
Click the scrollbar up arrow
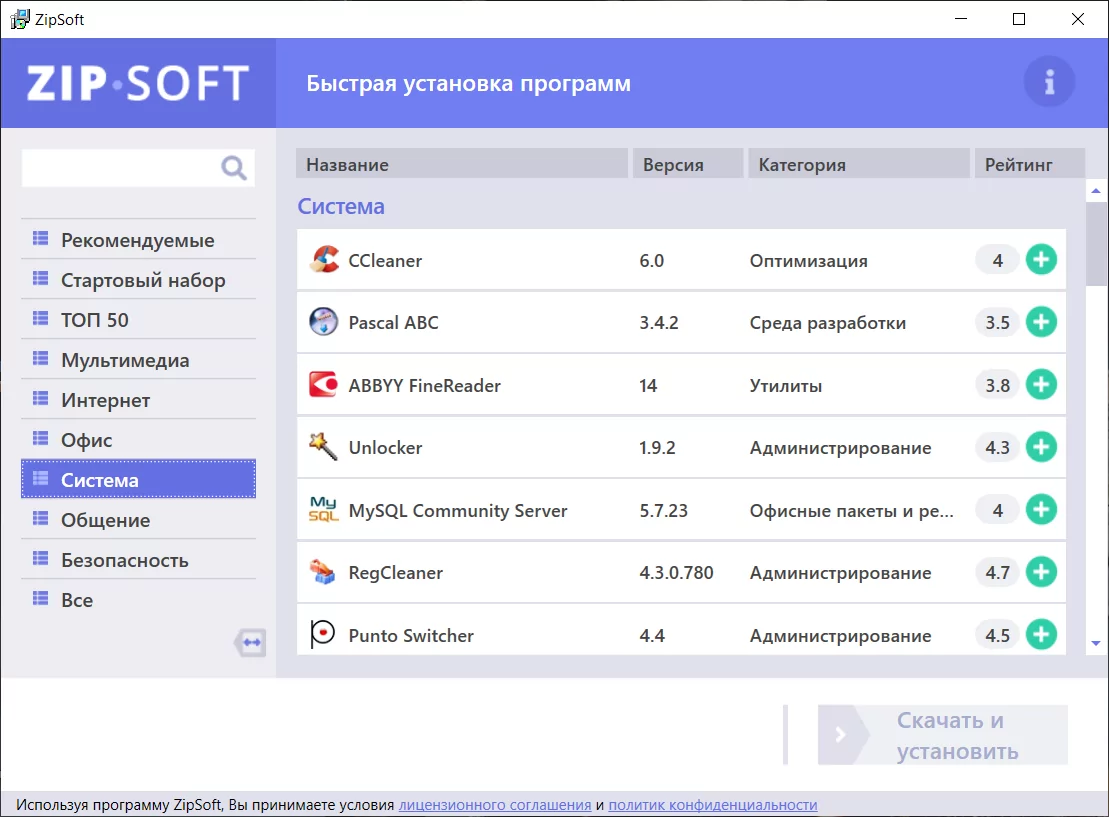pyautogui.click(x=1096, y=190)
